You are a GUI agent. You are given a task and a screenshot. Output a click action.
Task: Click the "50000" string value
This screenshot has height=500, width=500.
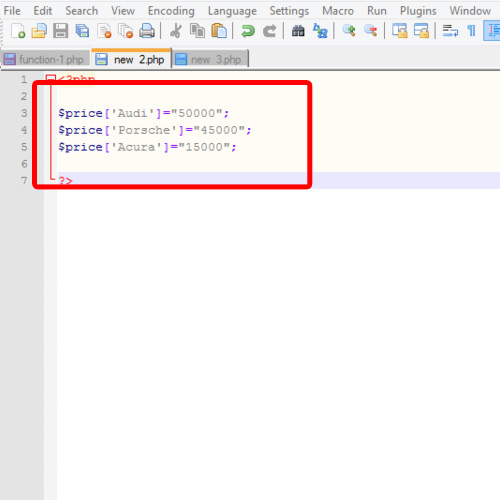197,113
